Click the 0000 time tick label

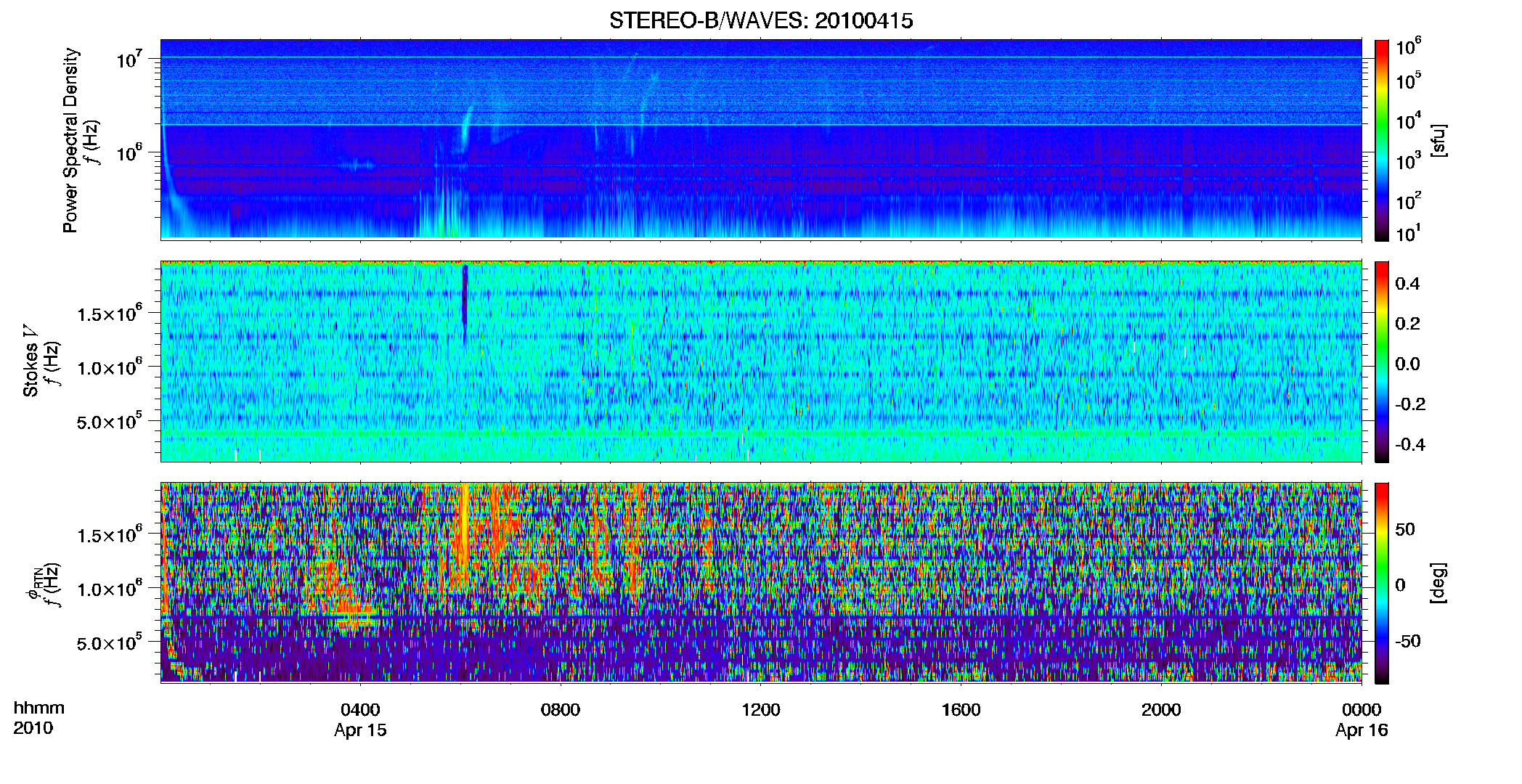[1362, 710]
